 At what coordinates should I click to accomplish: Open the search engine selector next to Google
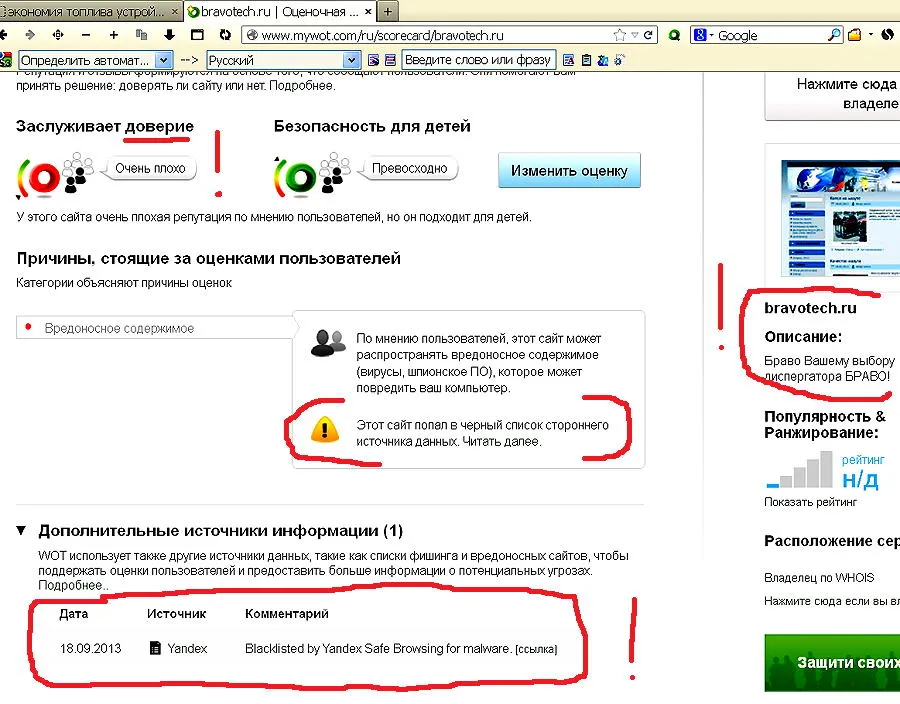pyautogui.click(x=702, y=35)
